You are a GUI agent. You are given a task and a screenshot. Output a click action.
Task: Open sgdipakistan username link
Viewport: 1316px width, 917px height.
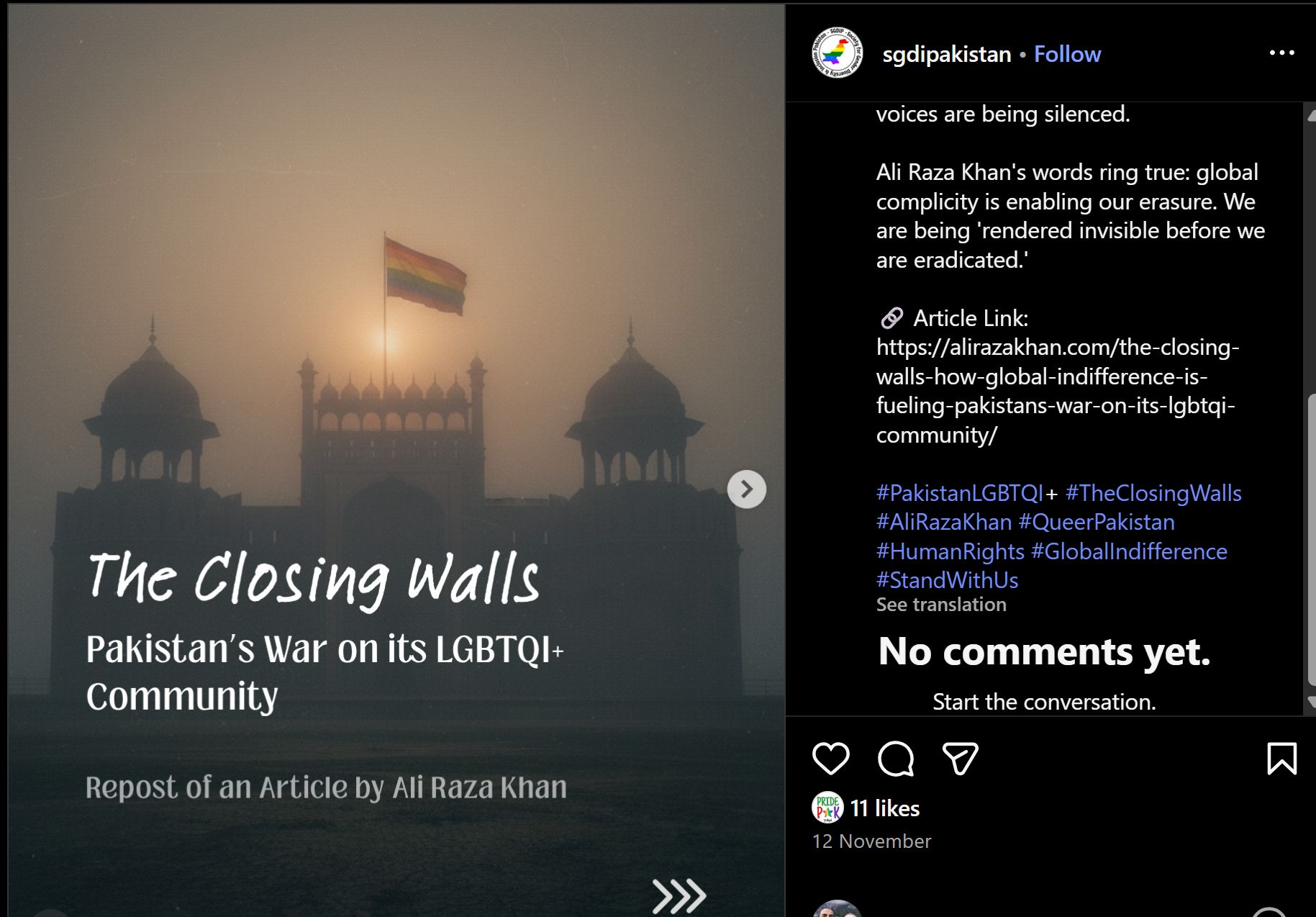point(947,55)
